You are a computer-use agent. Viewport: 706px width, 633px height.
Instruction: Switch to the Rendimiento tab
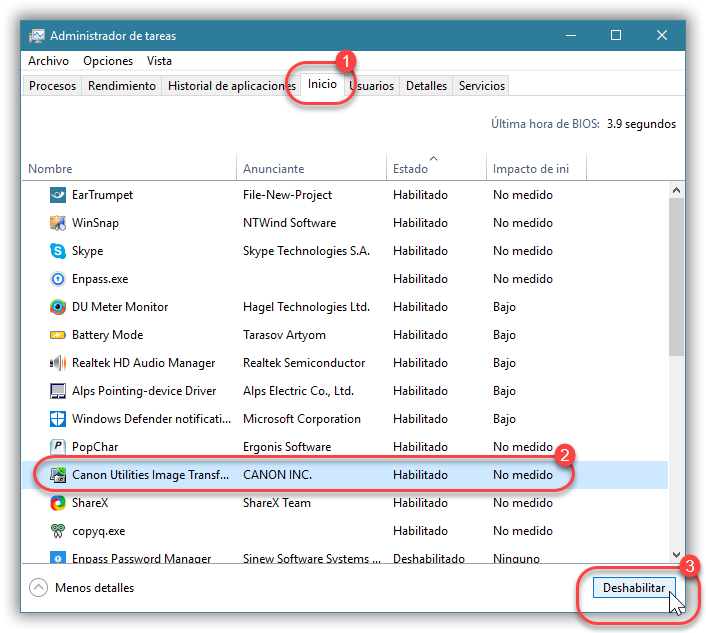[122, 86]
